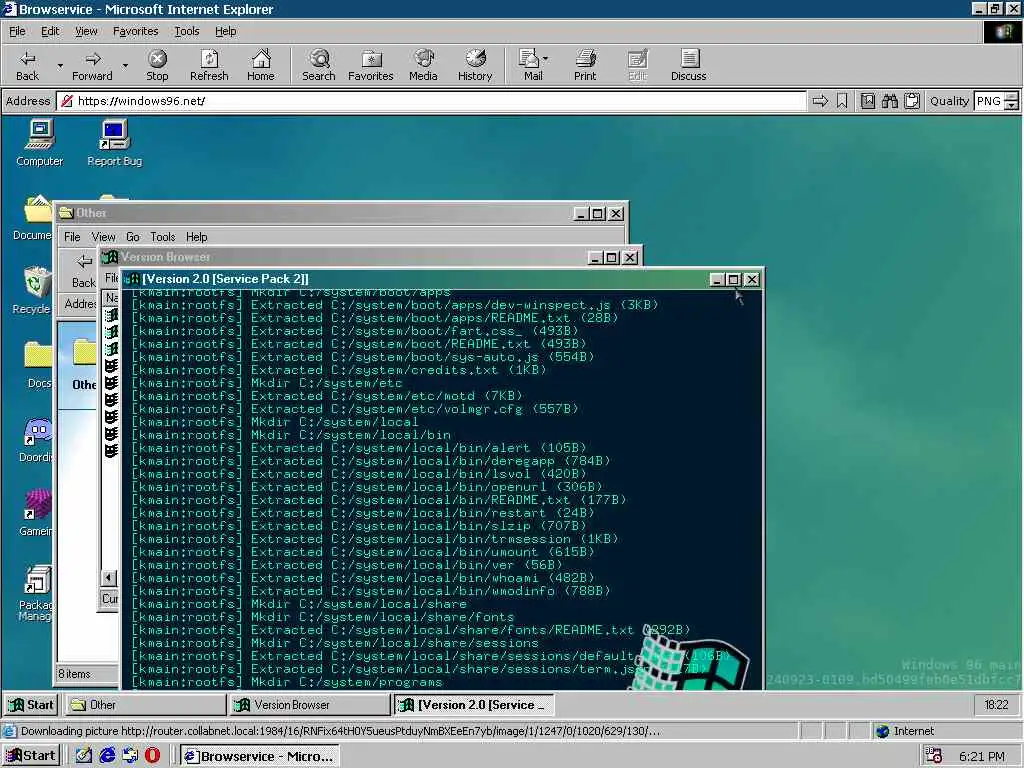Click the Go arrow next to address bar

pyautogui.click(x=820, y=101)
